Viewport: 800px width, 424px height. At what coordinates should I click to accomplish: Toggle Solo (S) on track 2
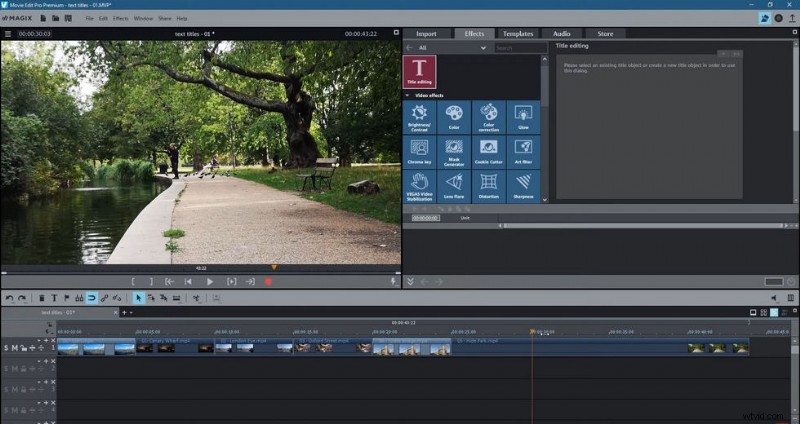click(6, 368)
